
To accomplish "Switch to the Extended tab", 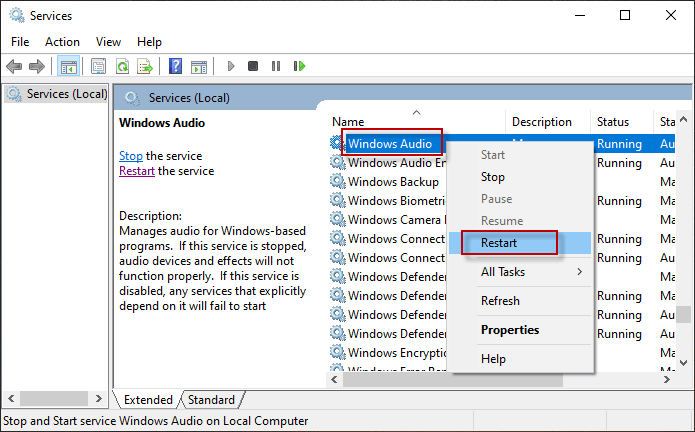I will (x=148, y=400).
